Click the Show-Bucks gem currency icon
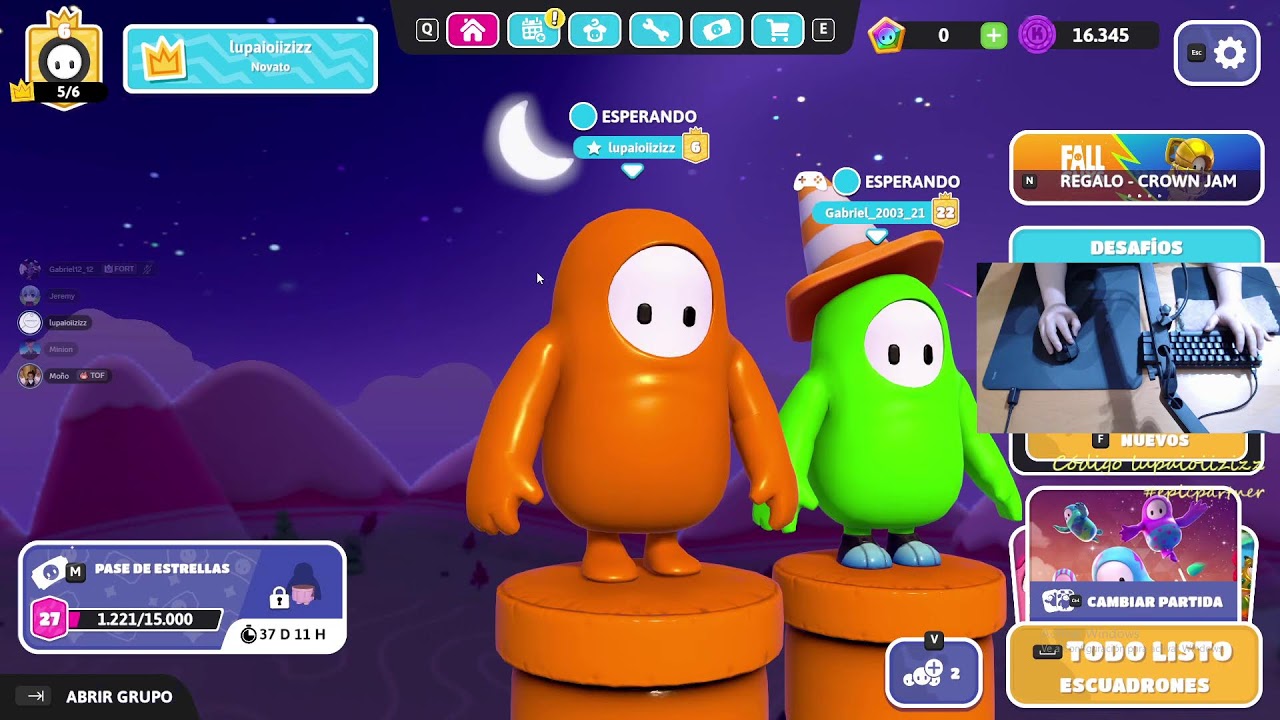The height and width of the screenshot is (720, 1280). pyautogui.click(x=886, y=36)
